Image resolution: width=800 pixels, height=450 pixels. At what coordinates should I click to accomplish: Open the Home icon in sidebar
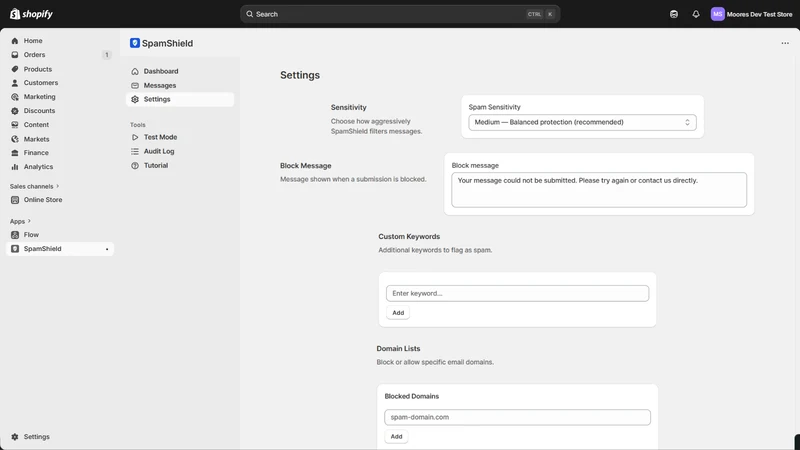(15, 40)
